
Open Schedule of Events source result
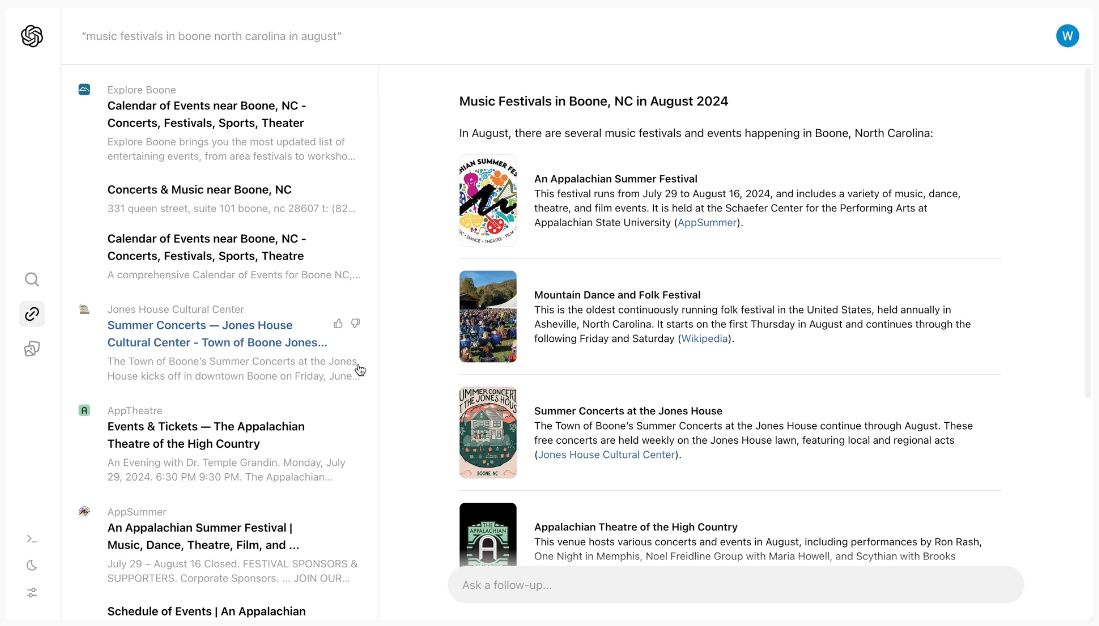click(206, 611)
